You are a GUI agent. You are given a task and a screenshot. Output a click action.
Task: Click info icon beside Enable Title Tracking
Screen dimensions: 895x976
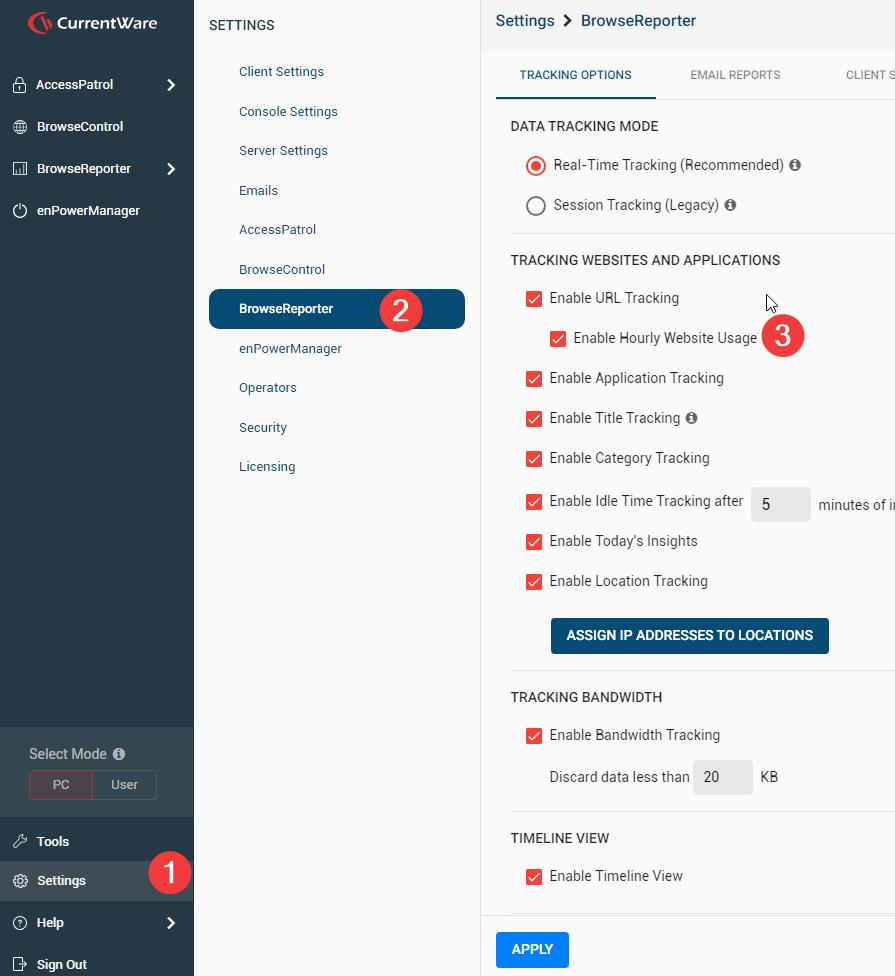[x=691, y=418]
